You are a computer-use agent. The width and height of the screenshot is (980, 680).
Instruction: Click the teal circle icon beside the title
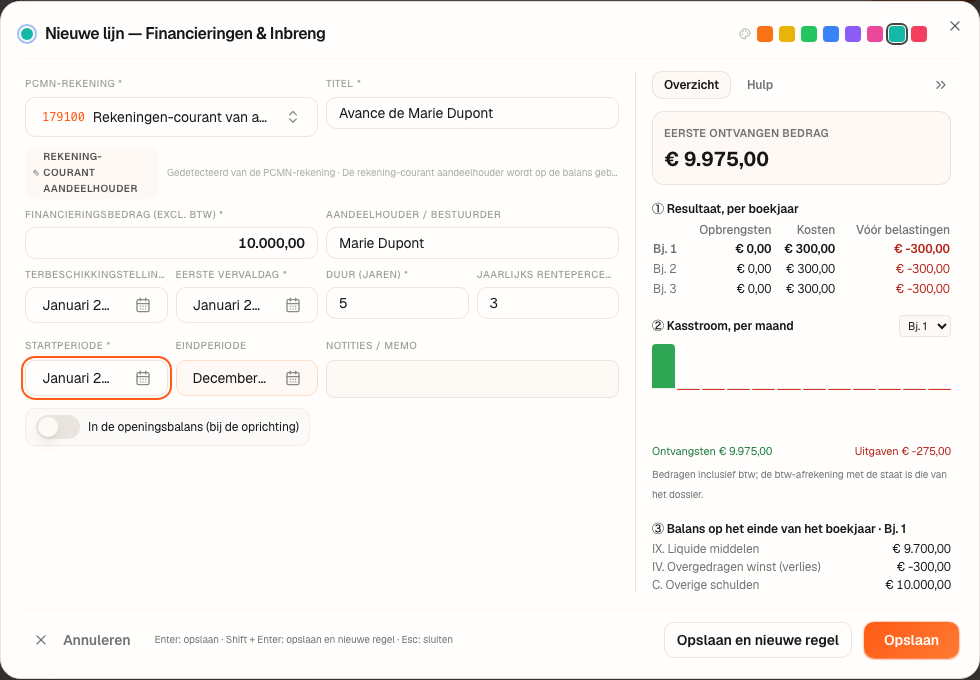[27, 34]
